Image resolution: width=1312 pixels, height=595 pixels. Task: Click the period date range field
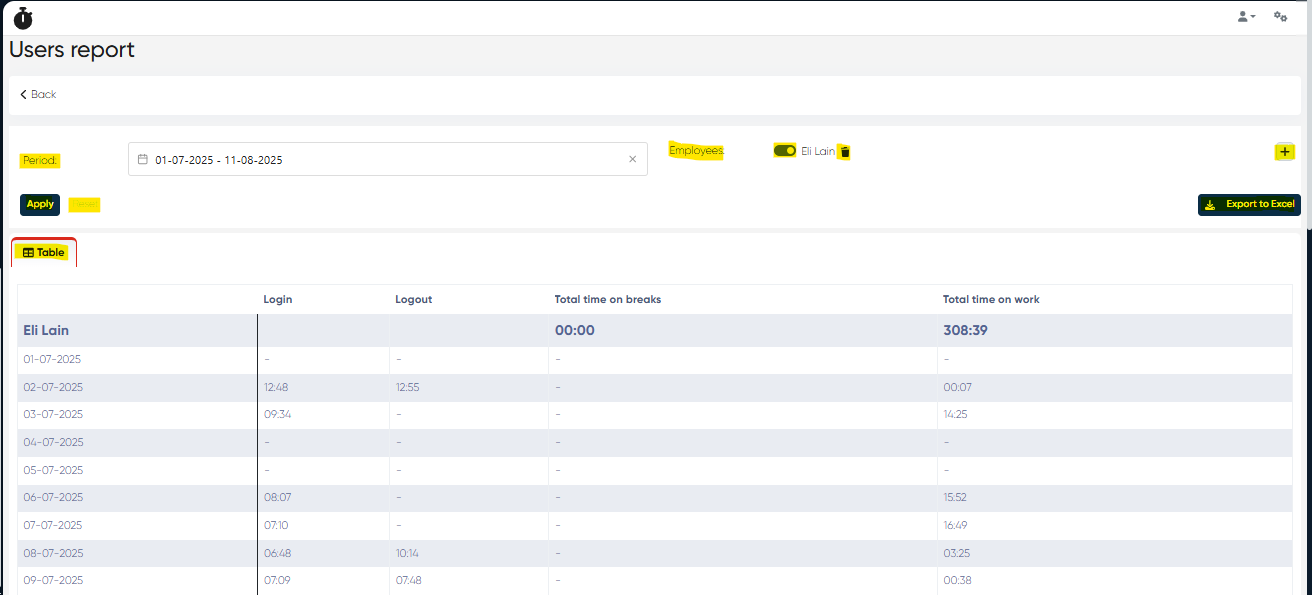tap(380, 159)
